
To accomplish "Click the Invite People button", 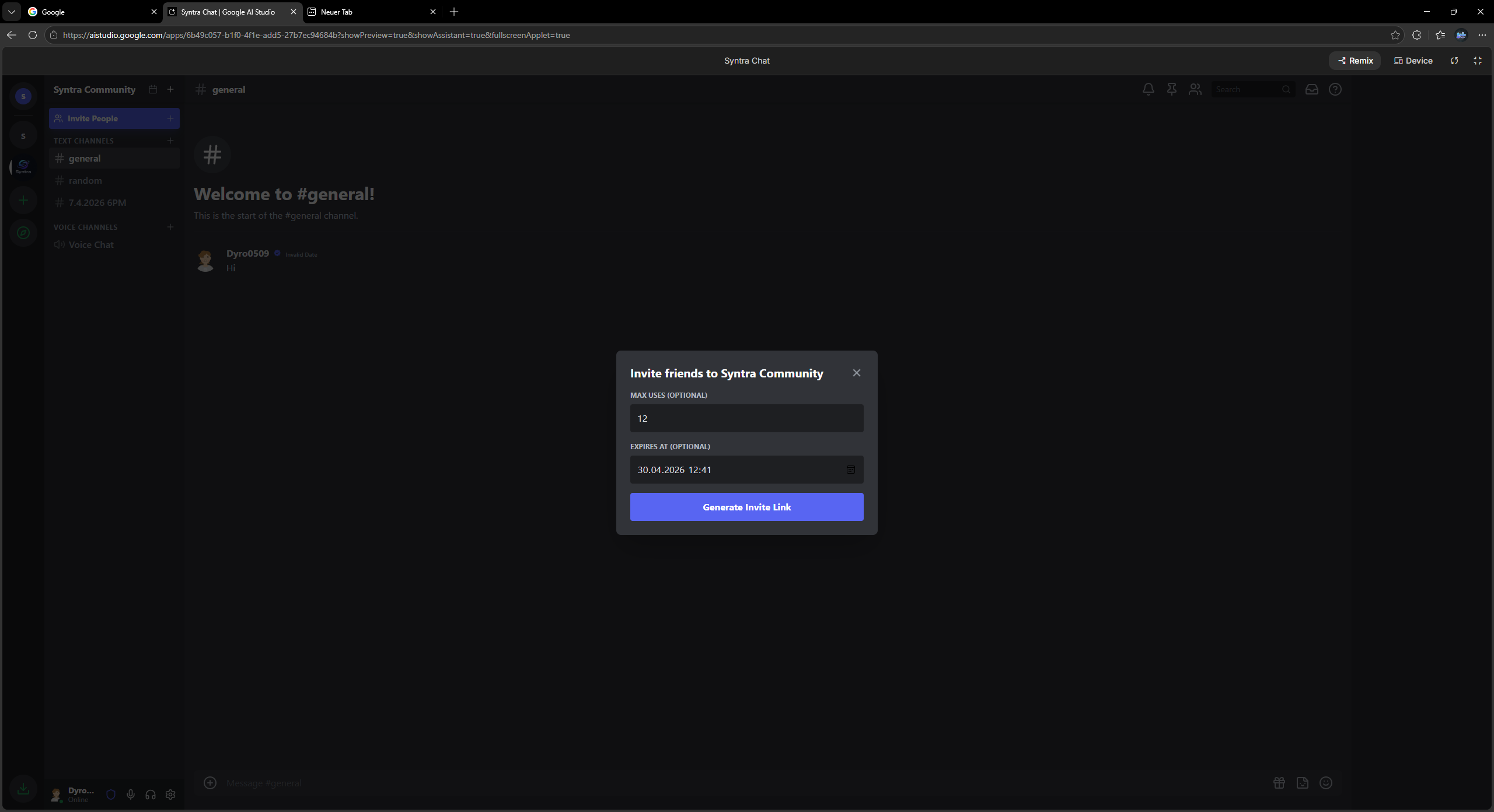I will (114, 118).
